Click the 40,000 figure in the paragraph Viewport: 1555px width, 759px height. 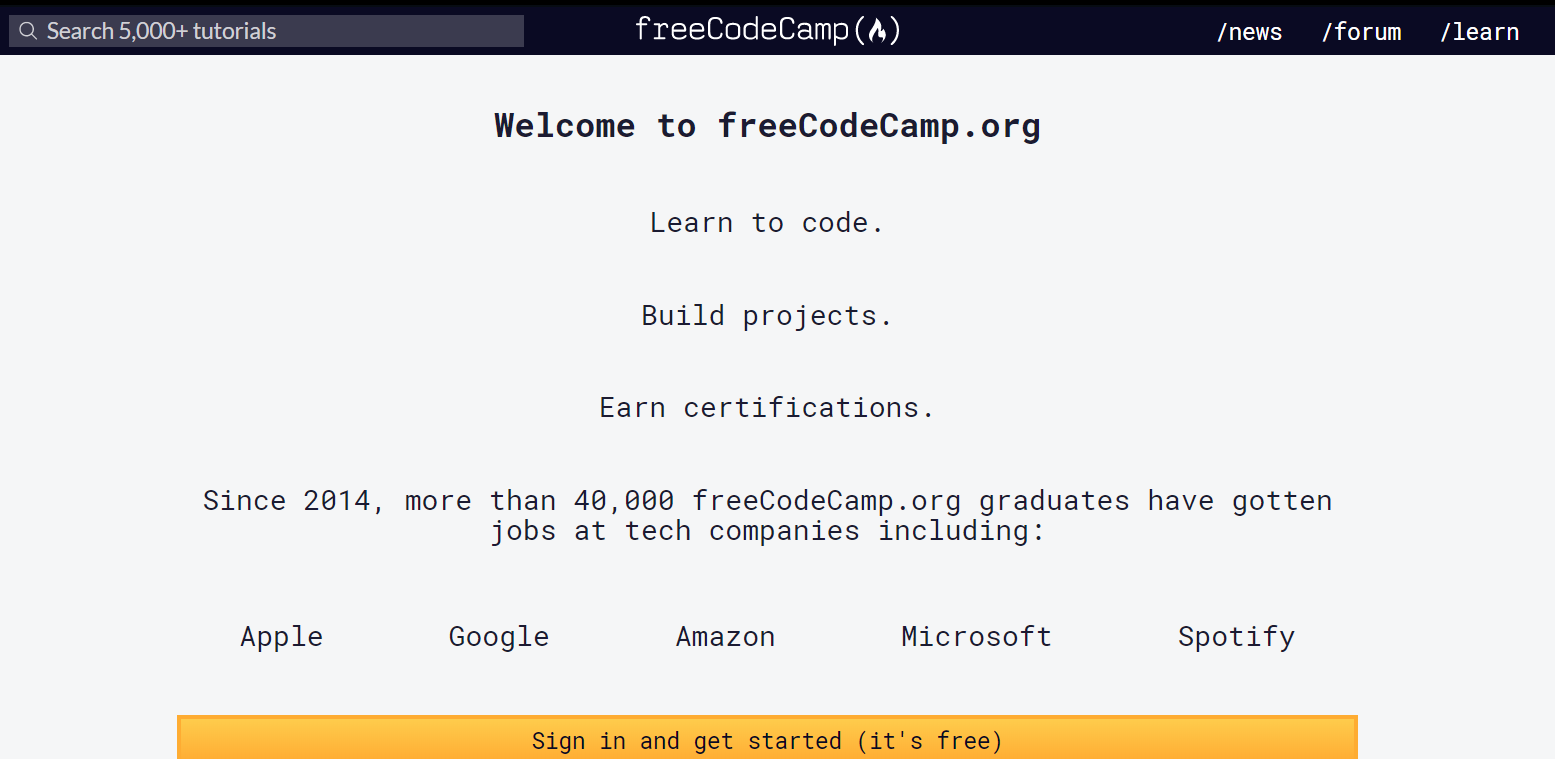pos(624,501)
